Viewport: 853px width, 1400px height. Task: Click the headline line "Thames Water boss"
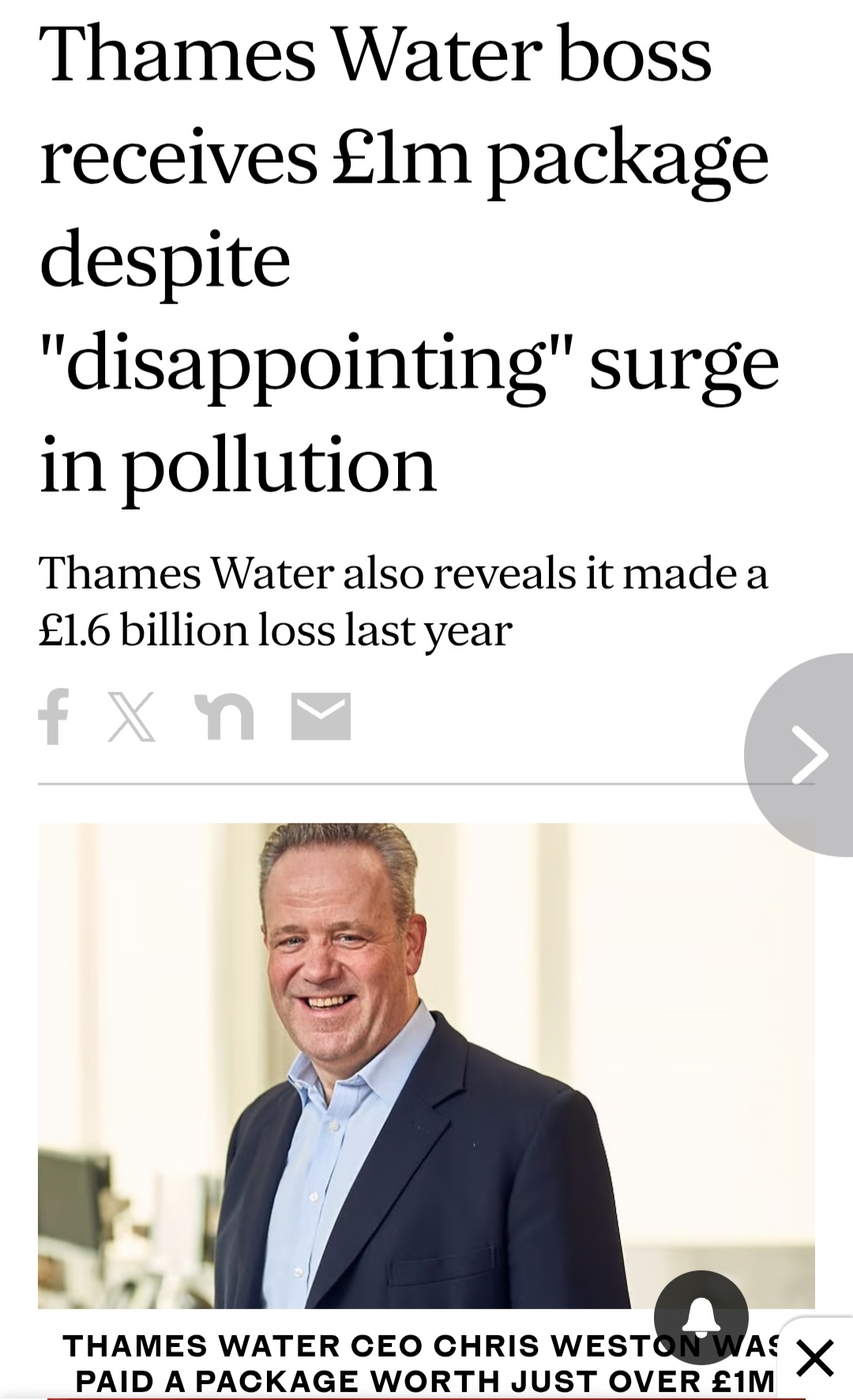point(376,55)
